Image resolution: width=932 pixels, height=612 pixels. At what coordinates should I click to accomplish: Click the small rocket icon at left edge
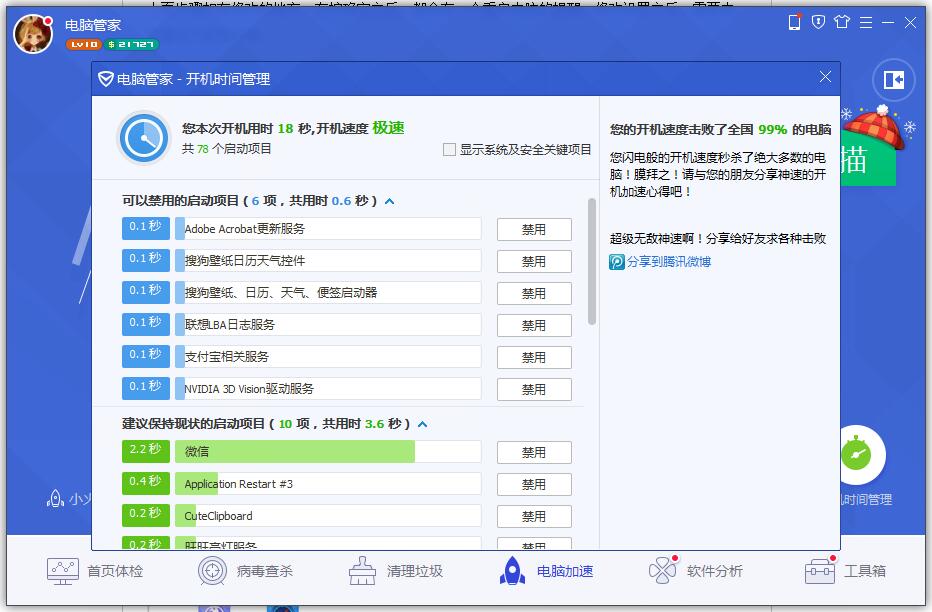click(55, 499)
